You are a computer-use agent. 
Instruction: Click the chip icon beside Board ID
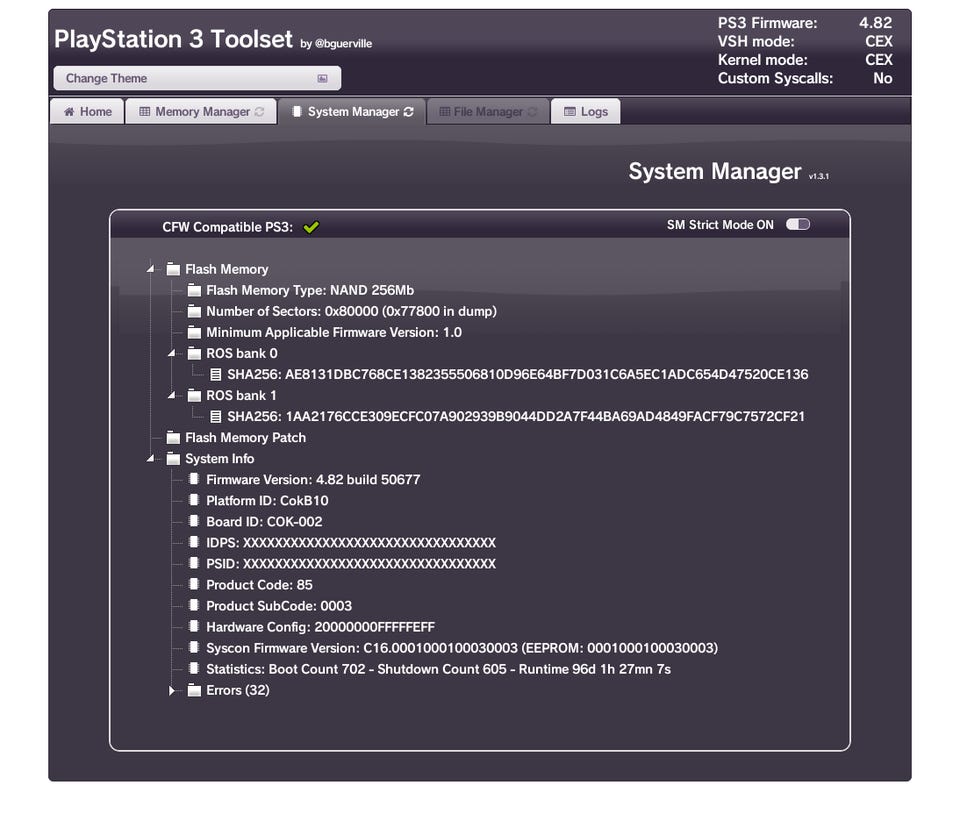click(x=194, y=522)
